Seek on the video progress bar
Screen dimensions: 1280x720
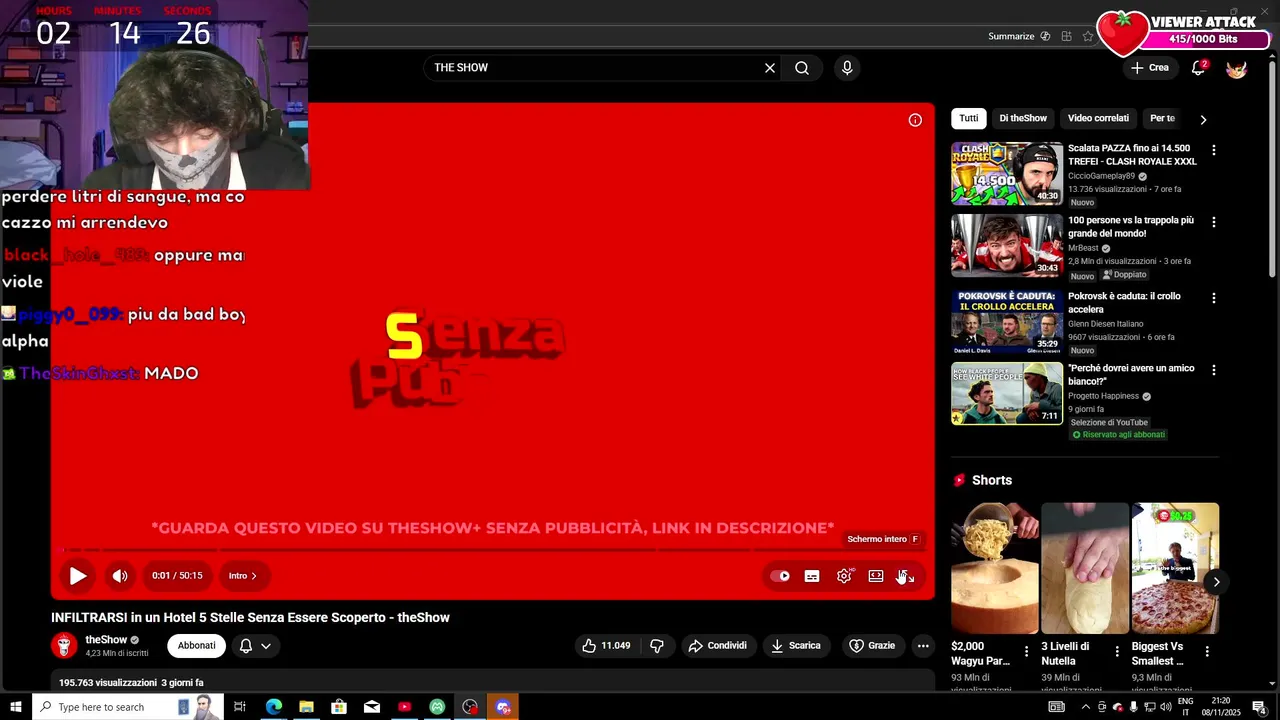click(493, 549)
